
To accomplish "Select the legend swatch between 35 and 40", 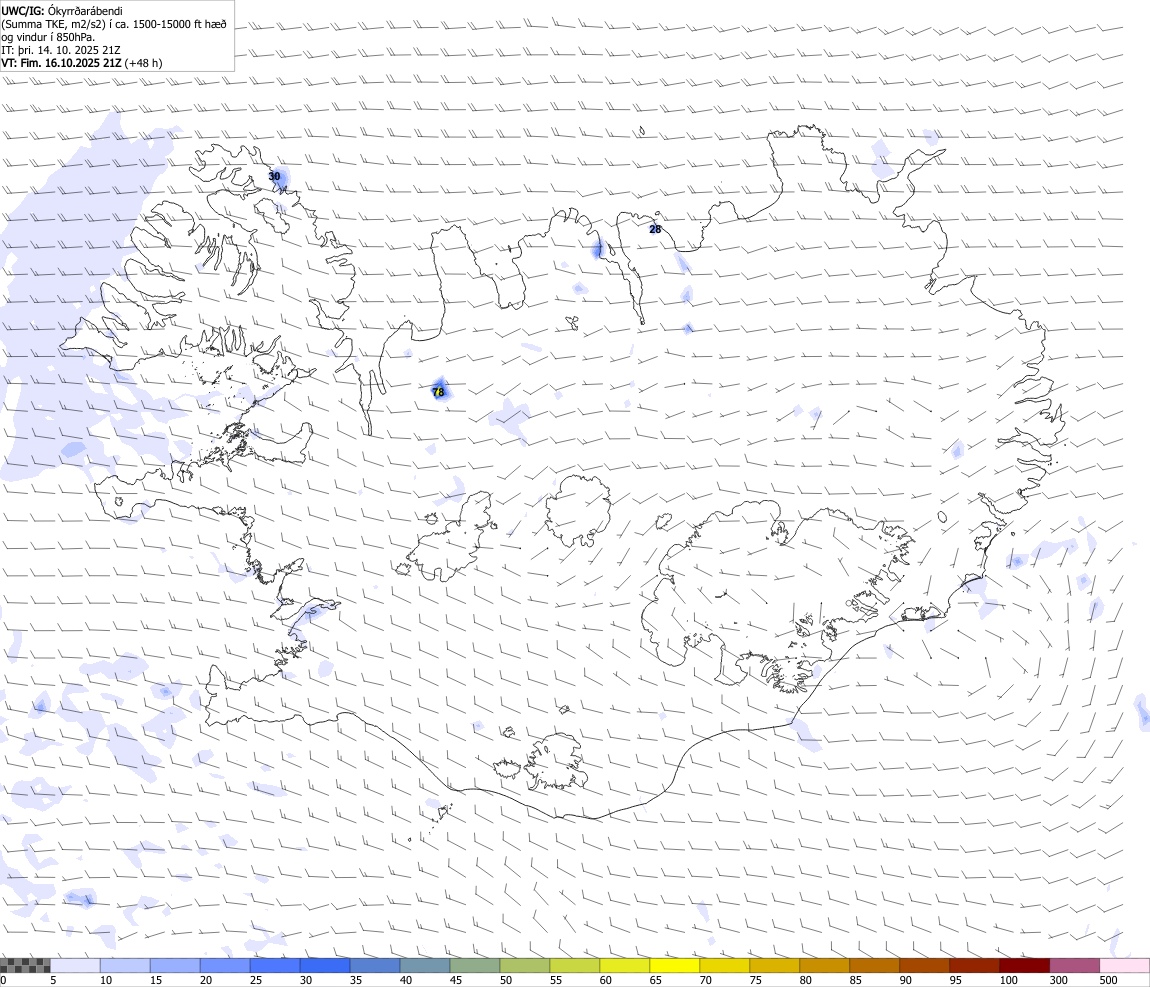I will tap(375, 966).
